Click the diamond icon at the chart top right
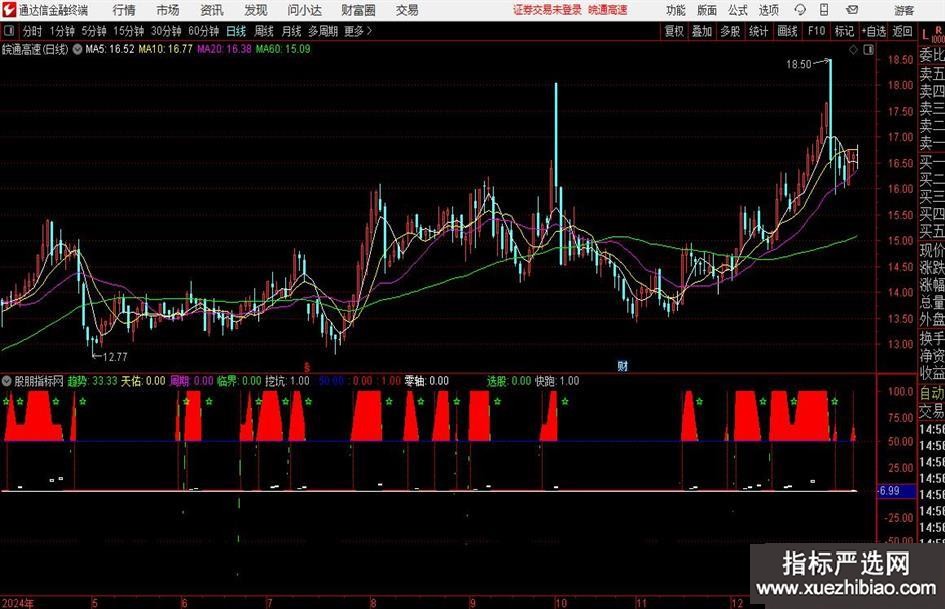 click(x=853, y=50)
